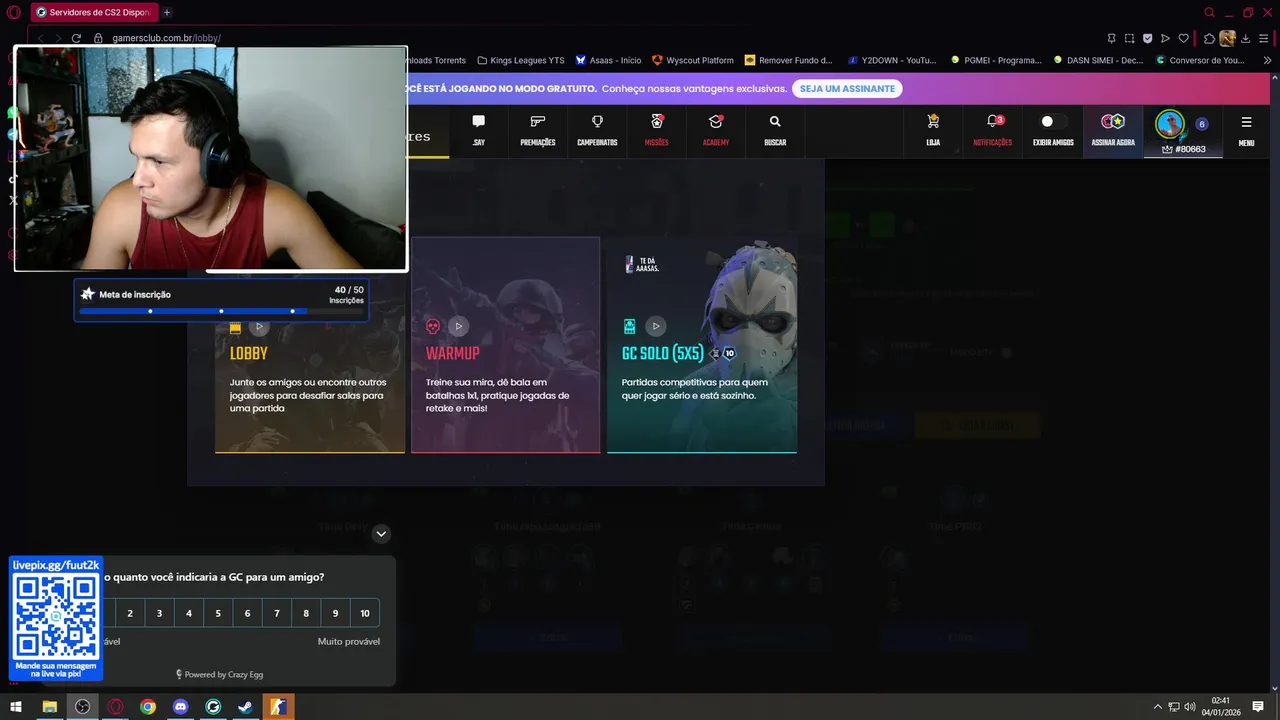Select the GC Solo (5x5) card
Screen dimensions: 1280x720
pyautogui.click(x=702, y=345)
